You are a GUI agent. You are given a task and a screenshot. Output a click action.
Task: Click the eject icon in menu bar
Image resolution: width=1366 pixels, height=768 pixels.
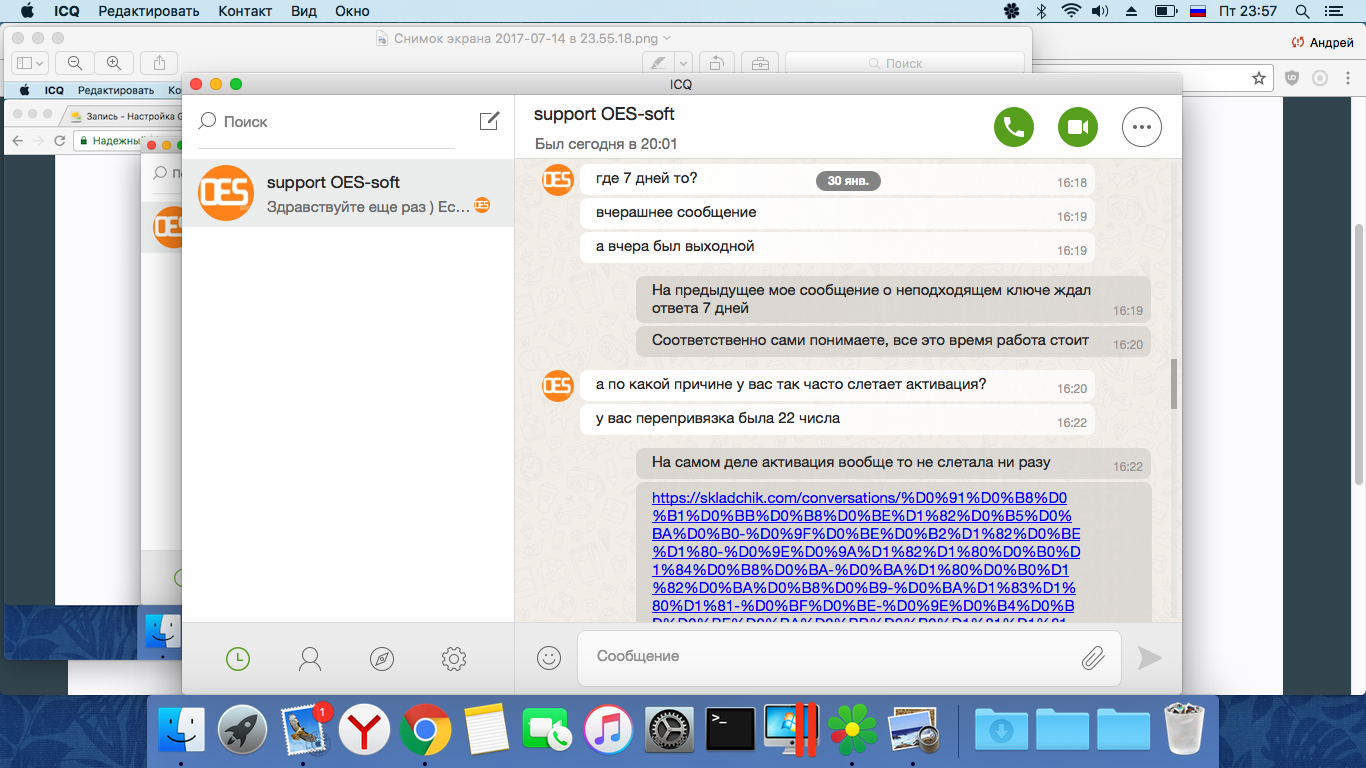point(1132,11)
